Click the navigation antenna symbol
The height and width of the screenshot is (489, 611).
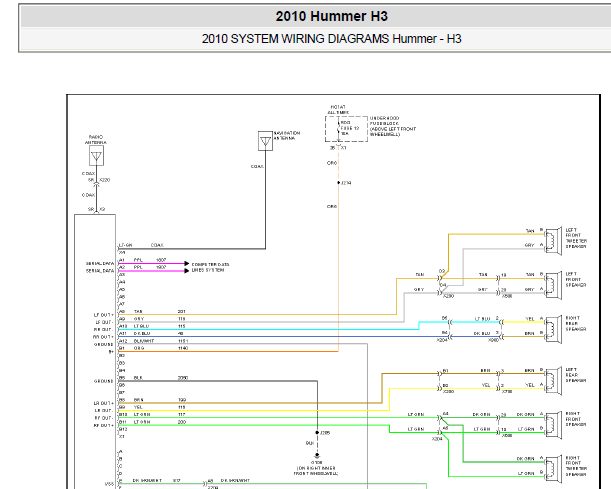coord(265,141)
